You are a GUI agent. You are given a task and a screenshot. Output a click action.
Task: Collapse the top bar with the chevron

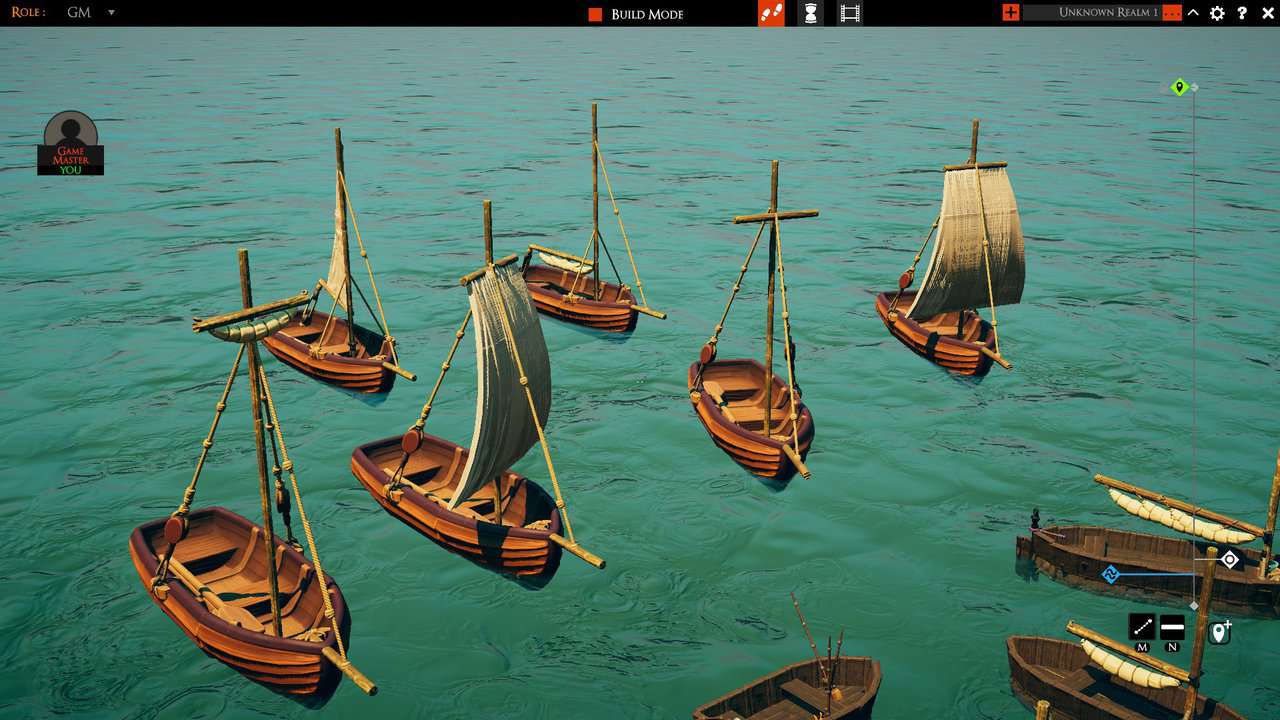click(1194, 13)
